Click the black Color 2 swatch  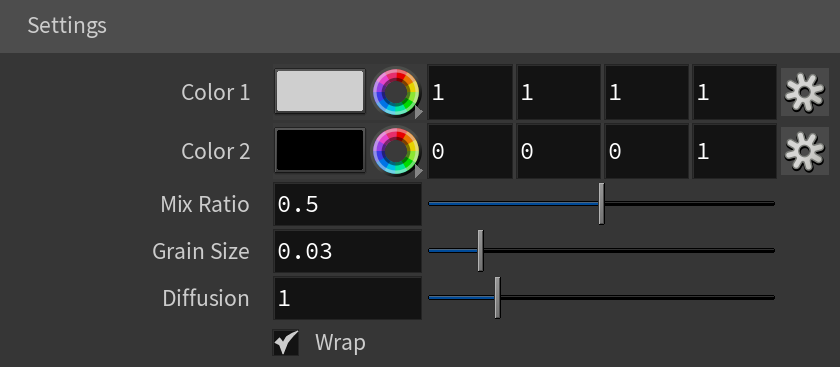point(320,150)
